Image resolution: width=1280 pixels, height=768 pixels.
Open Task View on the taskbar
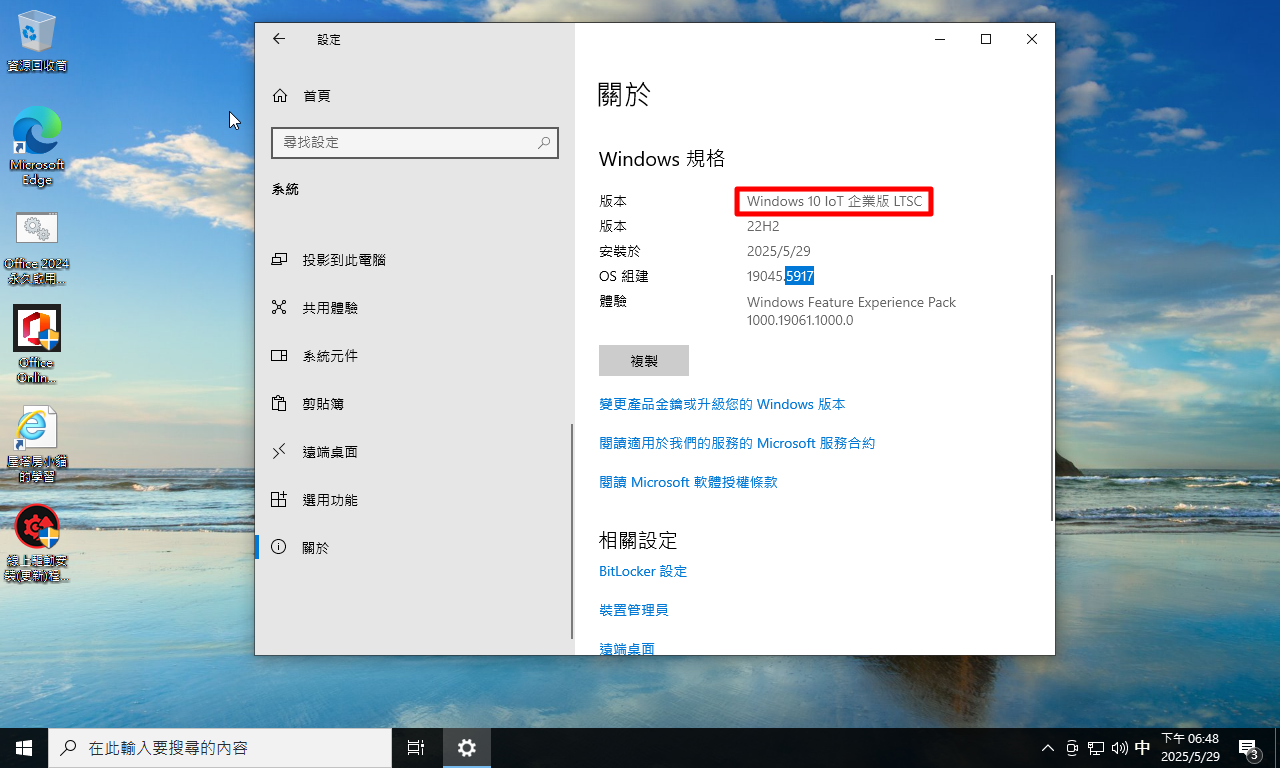[416, 748]
